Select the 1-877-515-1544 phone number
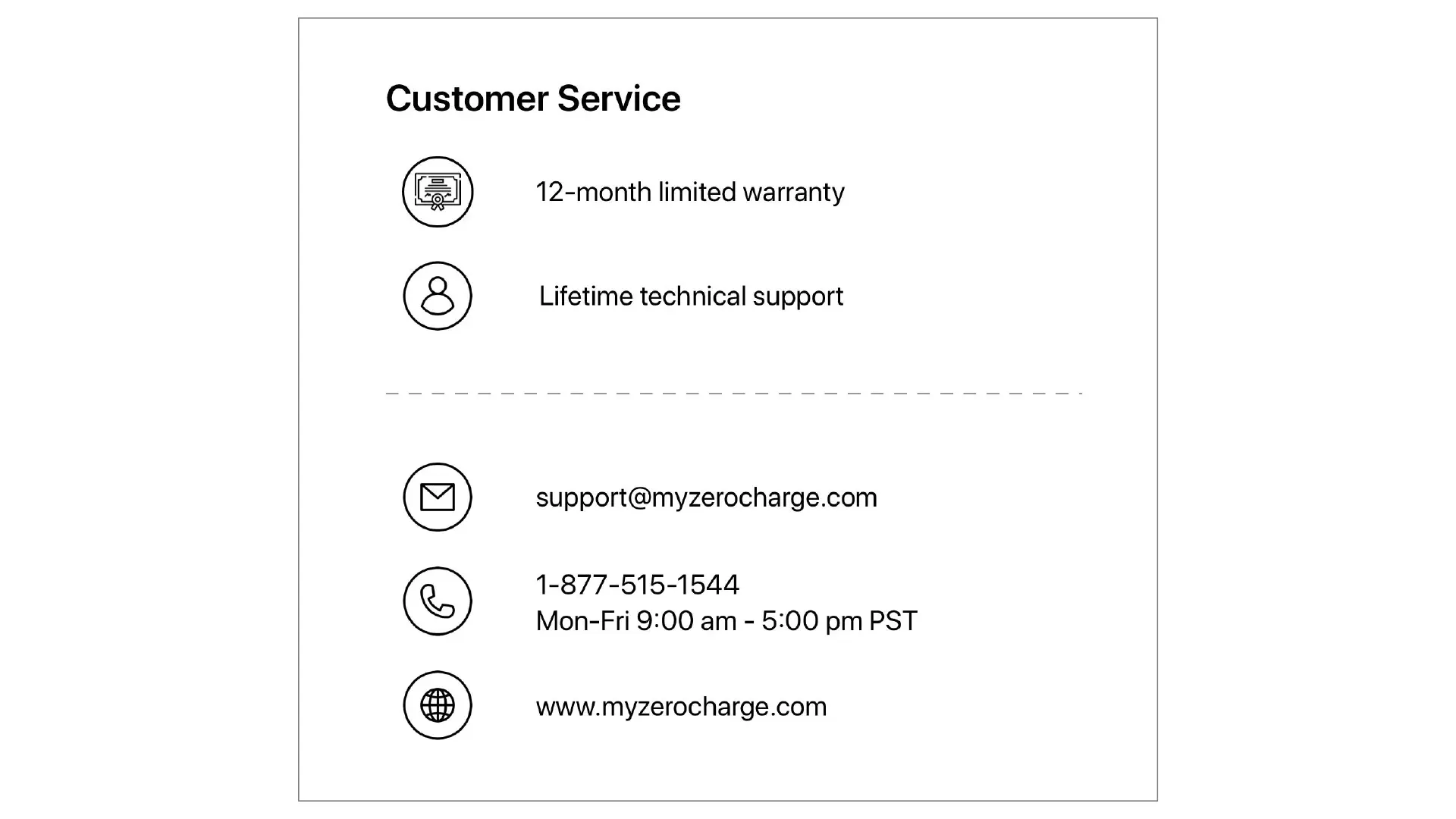The width and height of the screenshot is (1456, 819). [x=637, y=585]
